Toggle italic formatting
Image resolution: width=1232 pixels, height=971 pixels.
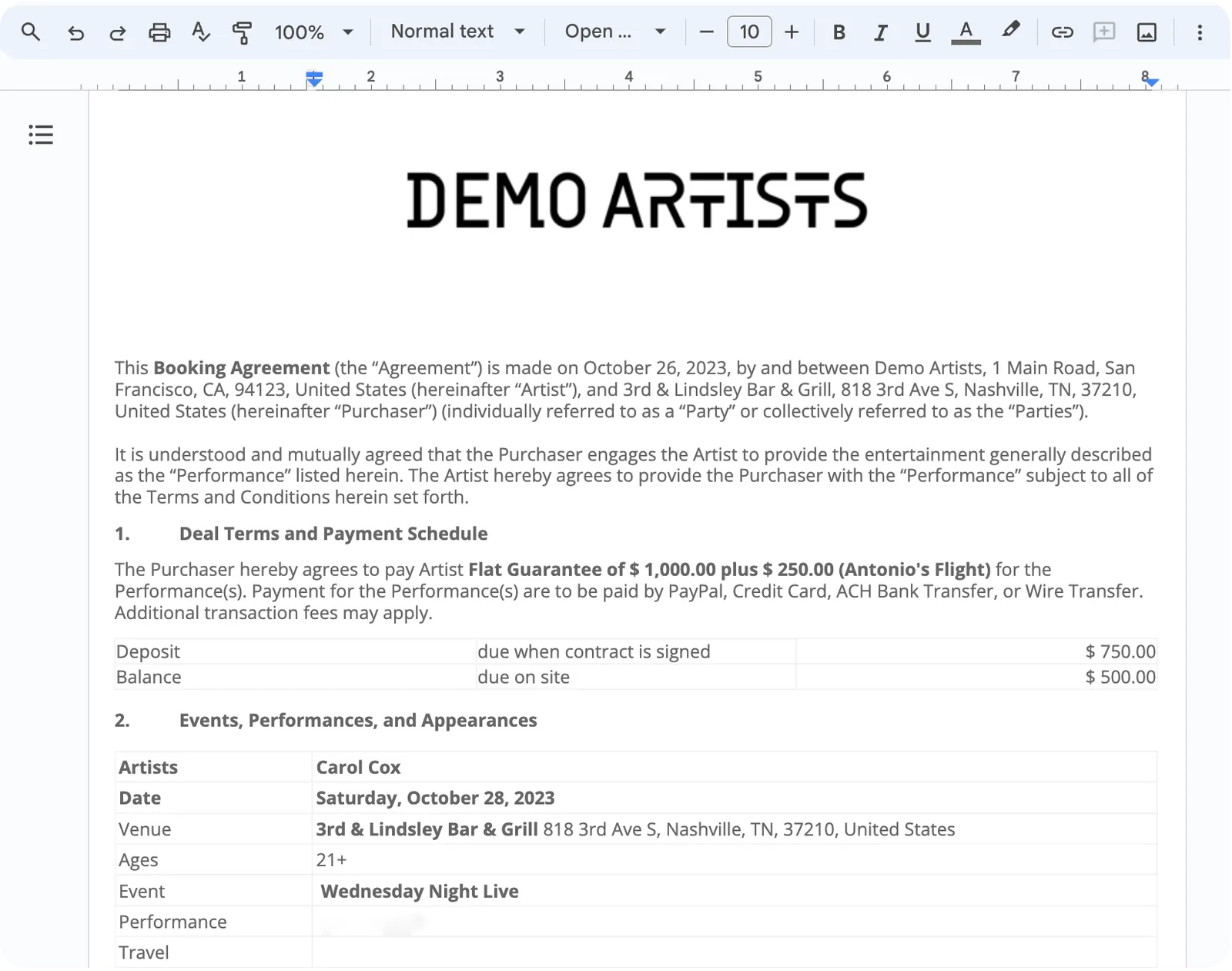click(x=881, y=32)
